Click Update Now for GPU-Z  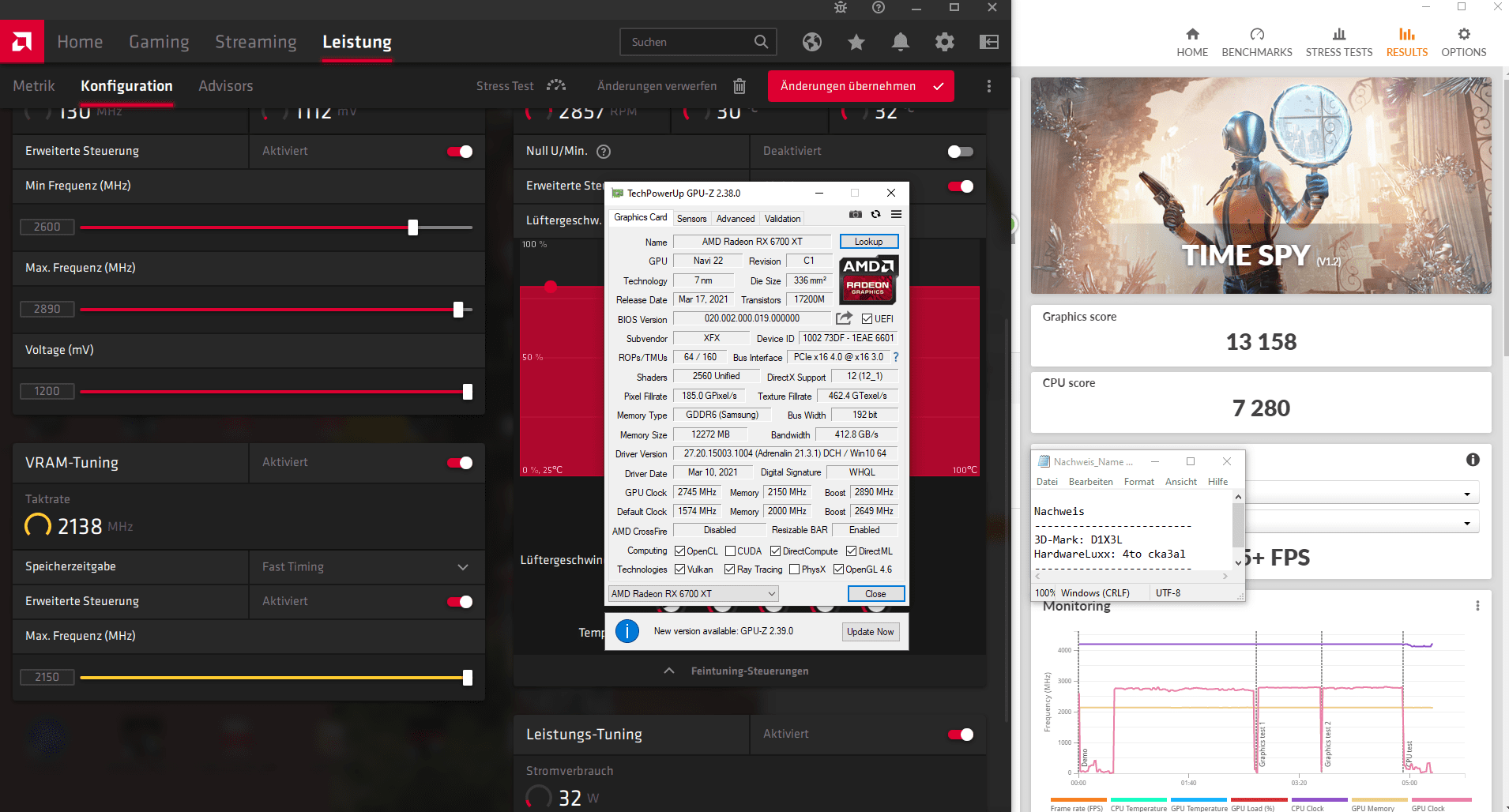pyautogui.click(x=871, y=631)
